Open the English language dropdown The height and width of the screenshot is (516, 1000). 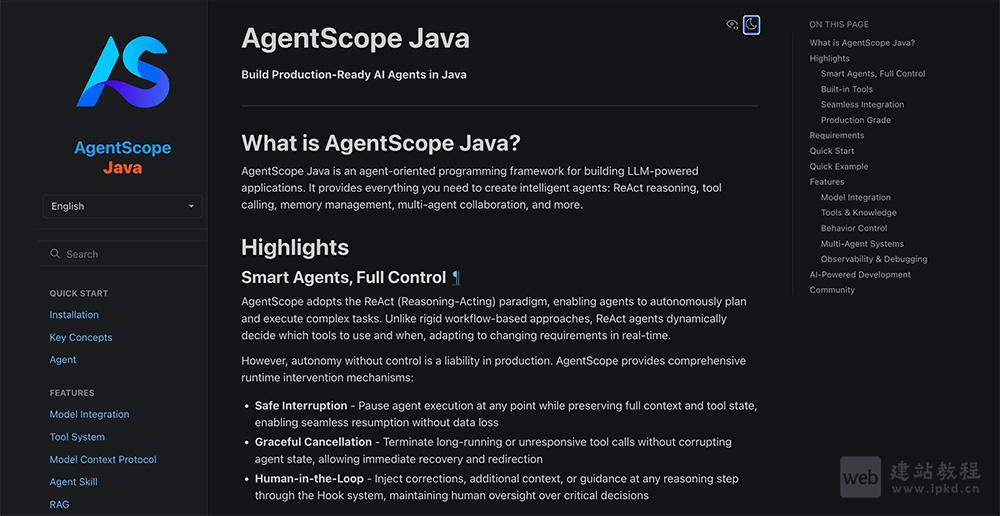[x=122, y=206]
